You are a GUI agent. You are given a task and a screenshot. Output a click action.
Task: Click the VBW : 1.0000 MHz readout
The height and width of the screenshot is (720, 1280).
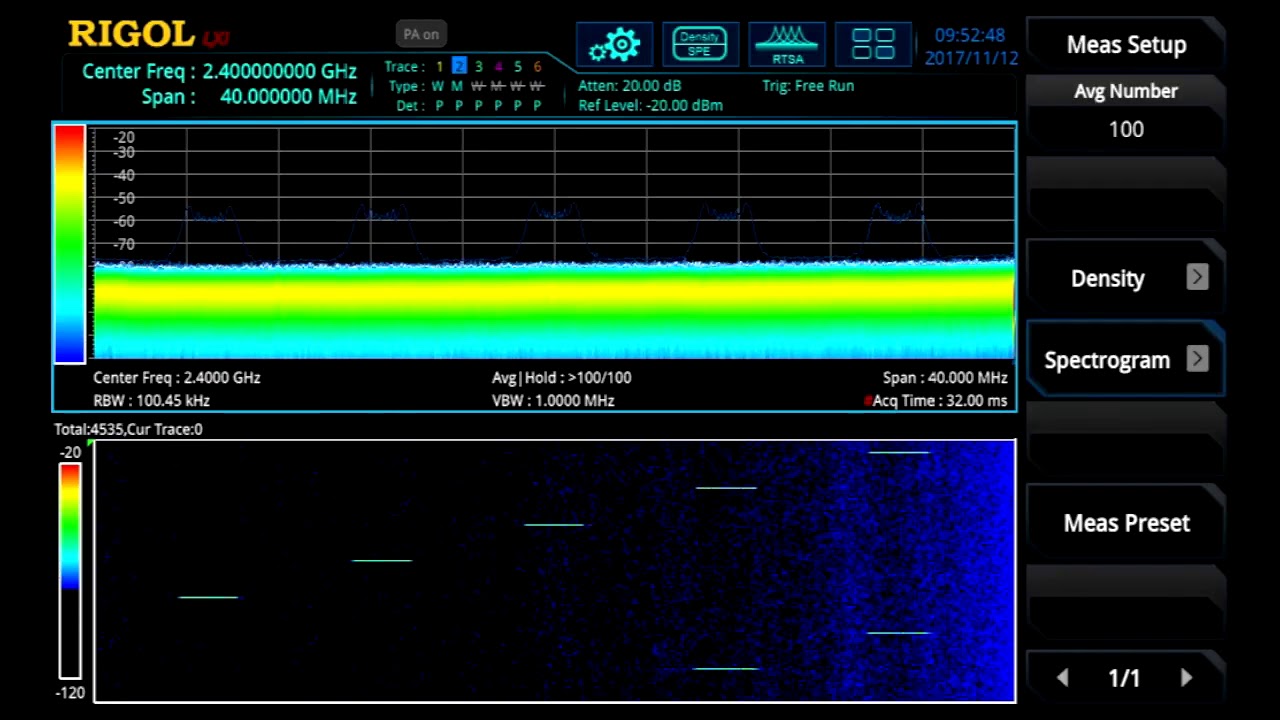[x=553, y=401]
